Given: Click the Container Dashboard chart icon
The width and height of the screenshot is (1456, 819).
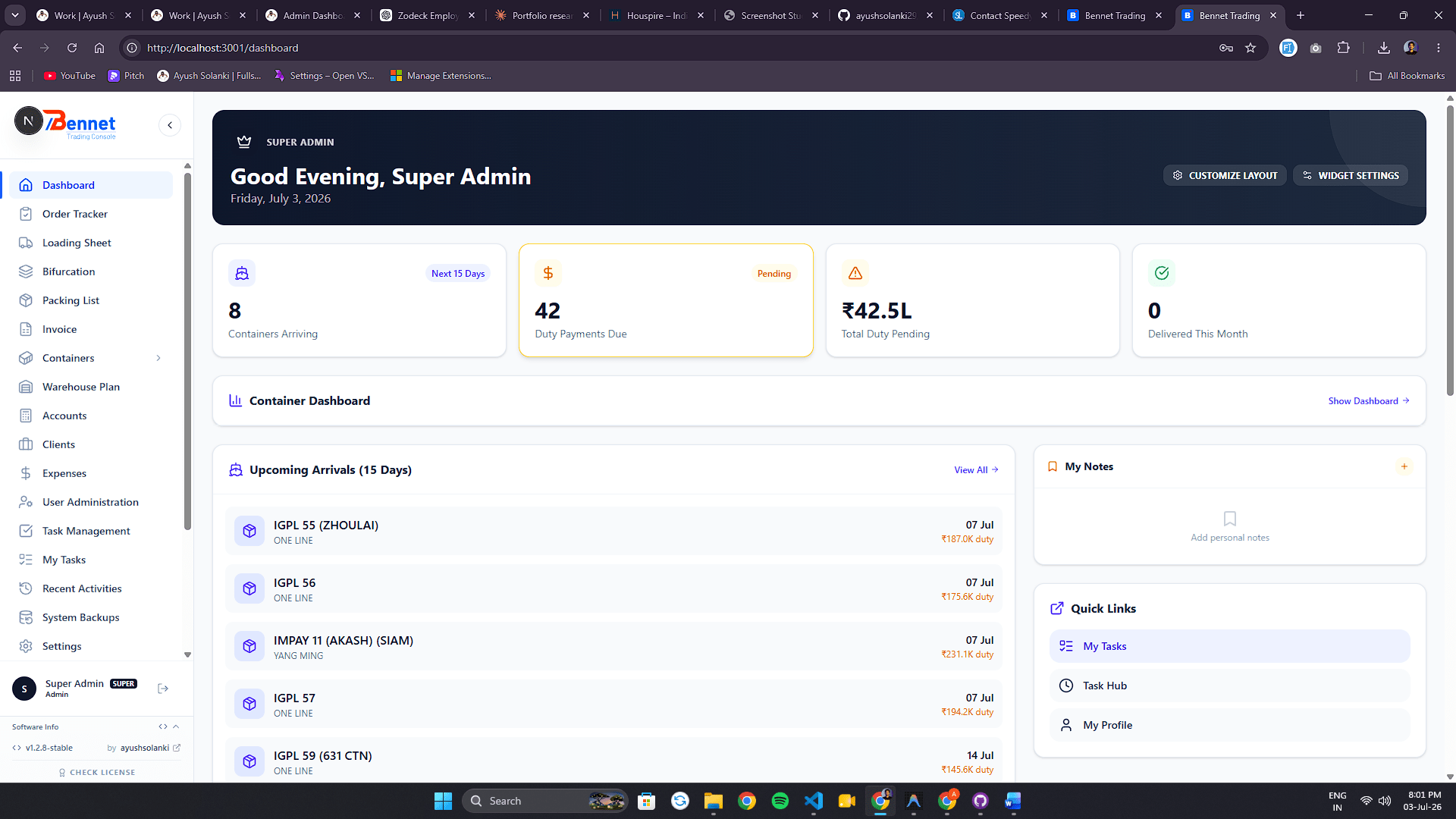Looking at the screenshot, I should 236,400.
